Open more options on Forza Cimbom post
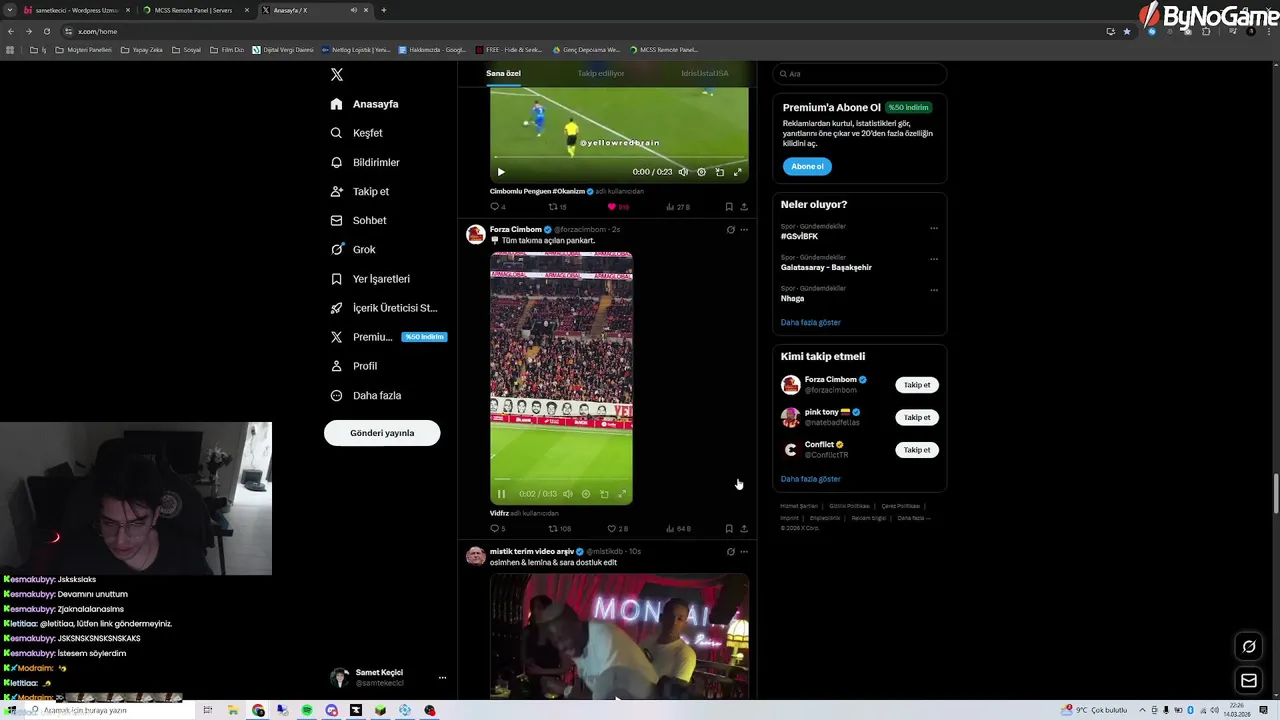Viewport: 1280px width, 720px height. pos(744,230)
